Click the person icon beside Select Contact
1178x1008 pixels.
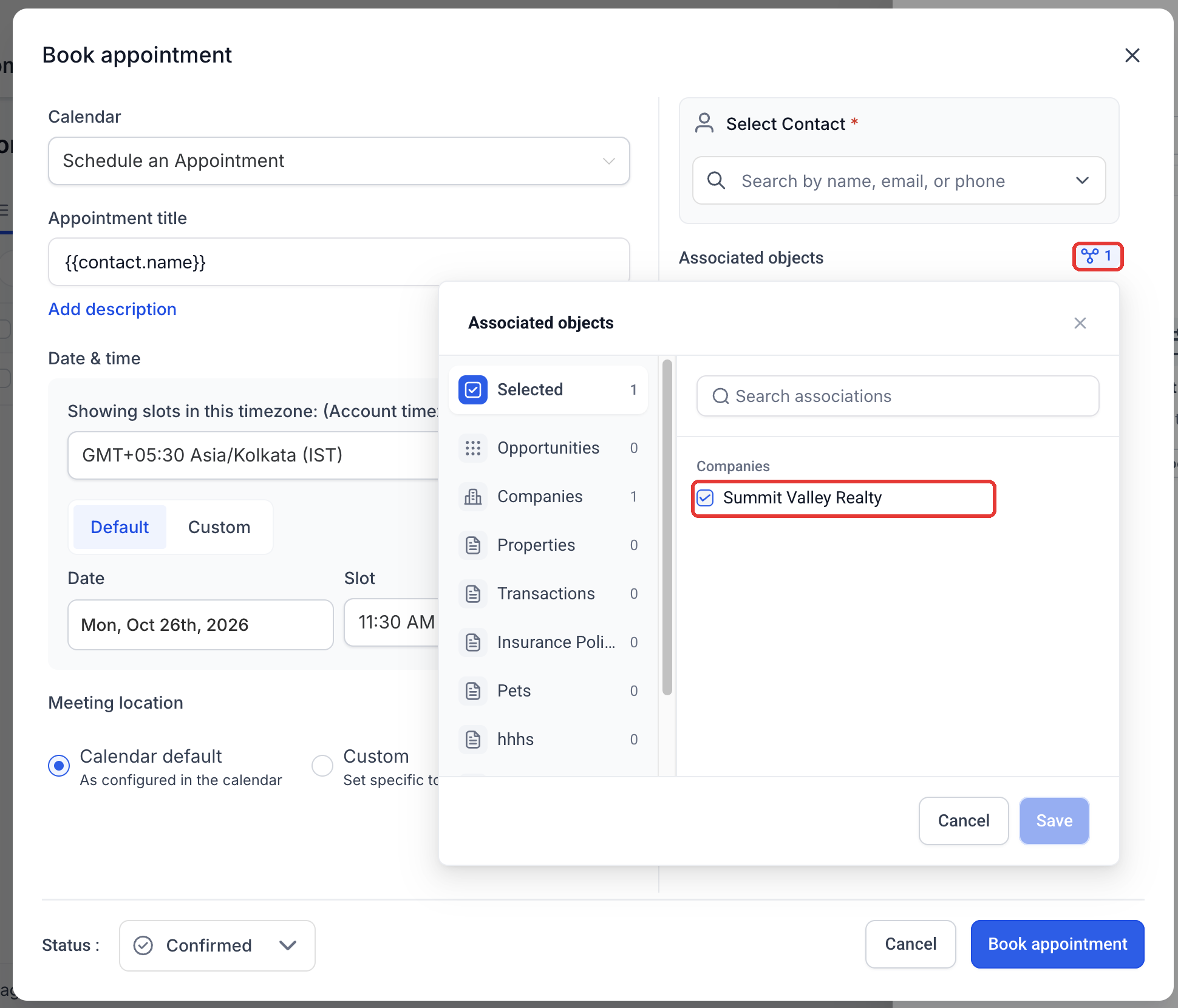click(704, 123)
